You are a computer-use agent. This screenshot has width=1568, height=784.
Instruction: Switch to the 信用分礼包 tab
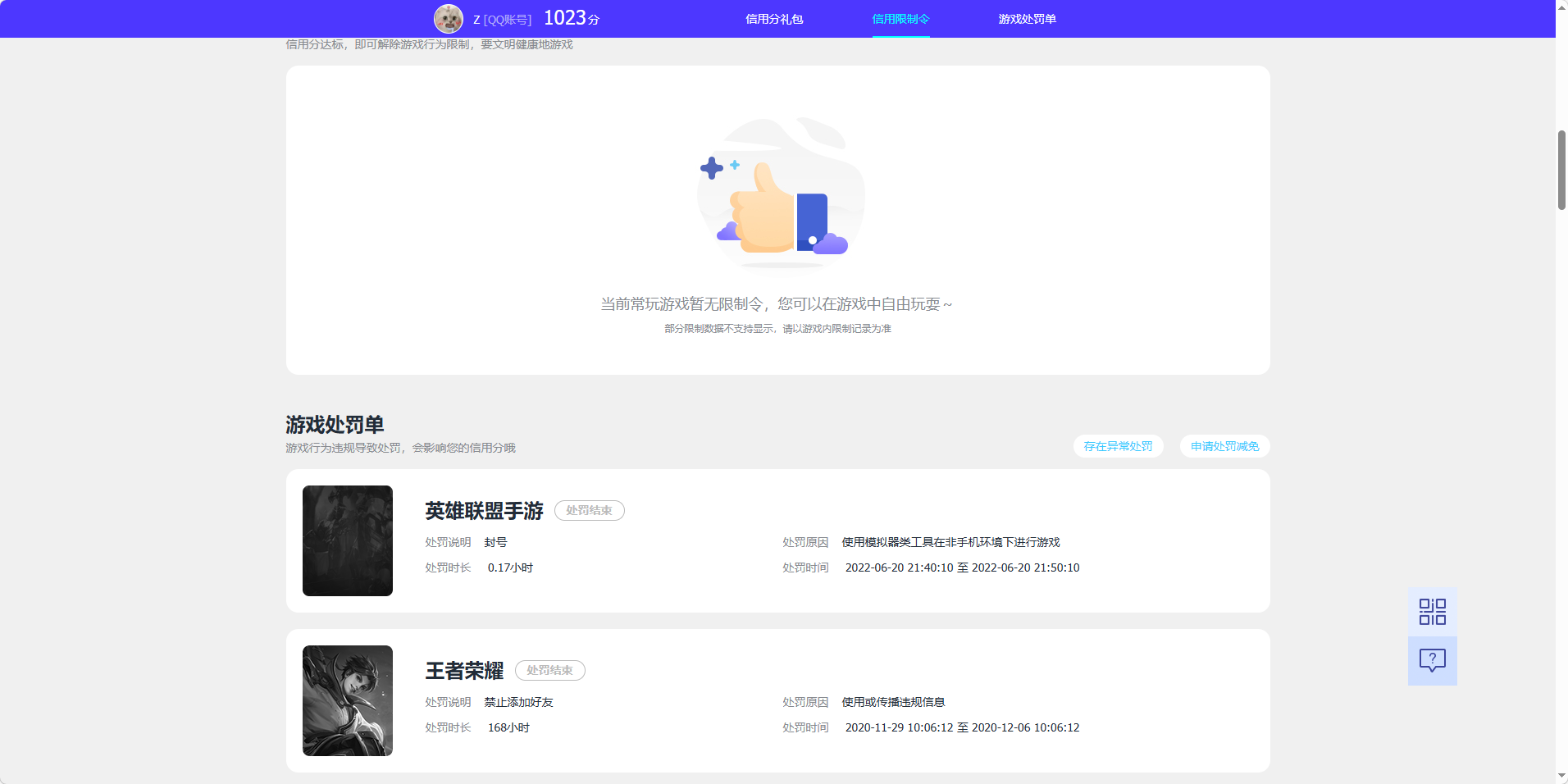775,18
